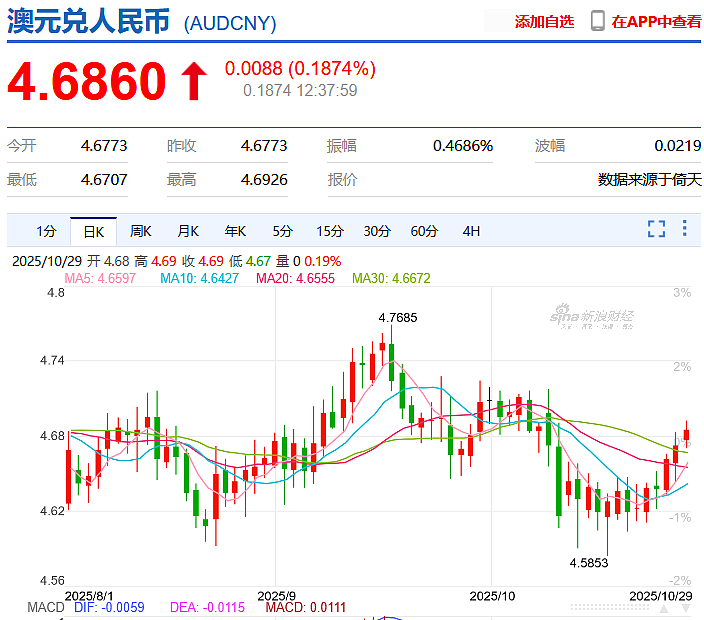Click the timestamp 0.1874 12:37:59
Screen dimensions: 704x620
(300, 91)
